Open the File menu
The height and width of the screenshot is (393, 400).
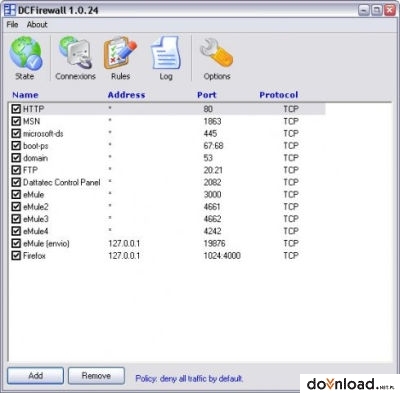pyautogui.click(x=12, y=25)
